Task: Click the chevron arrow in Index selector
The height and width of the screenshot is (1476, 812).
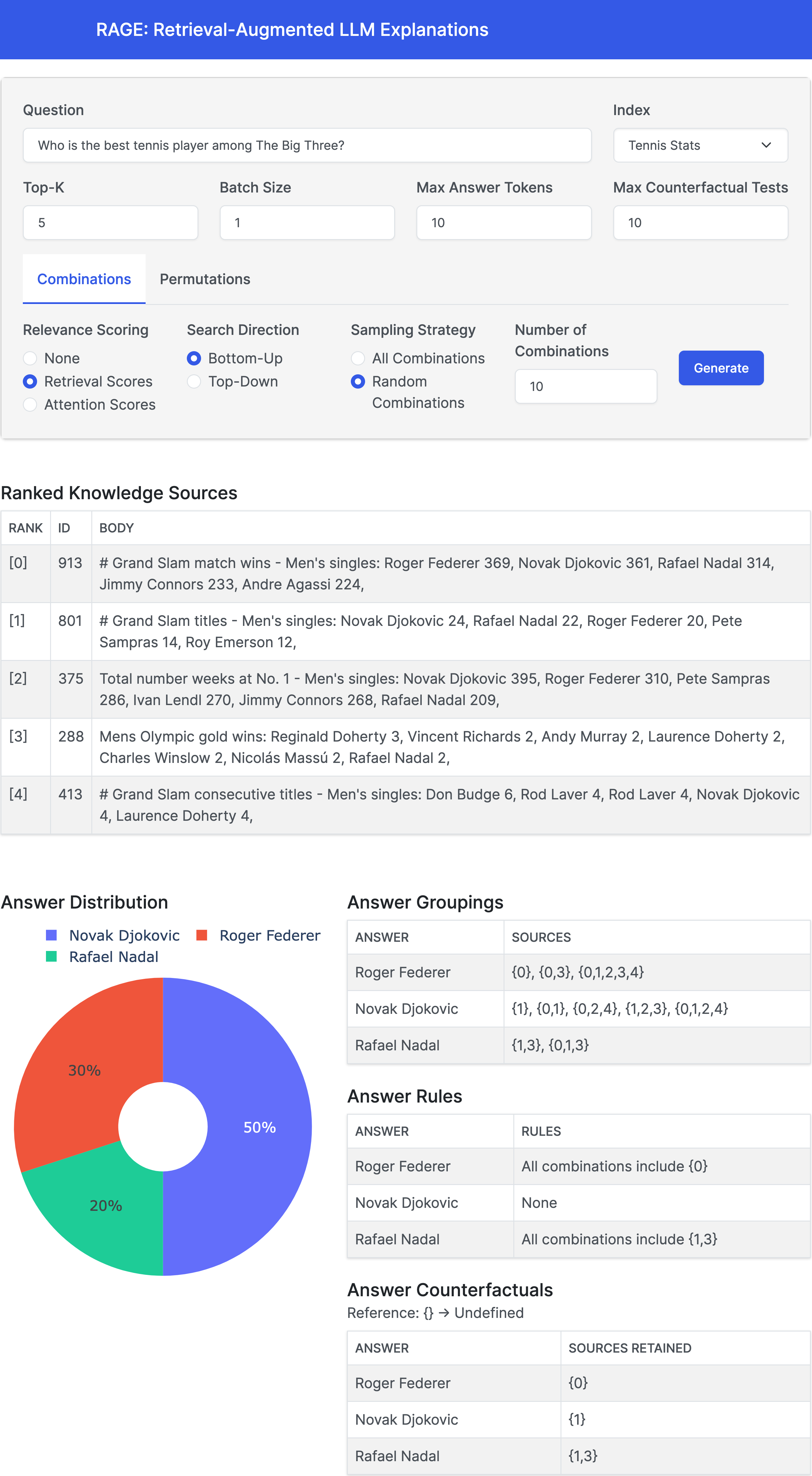Action: pyautogui.click(x=766, y=146)
